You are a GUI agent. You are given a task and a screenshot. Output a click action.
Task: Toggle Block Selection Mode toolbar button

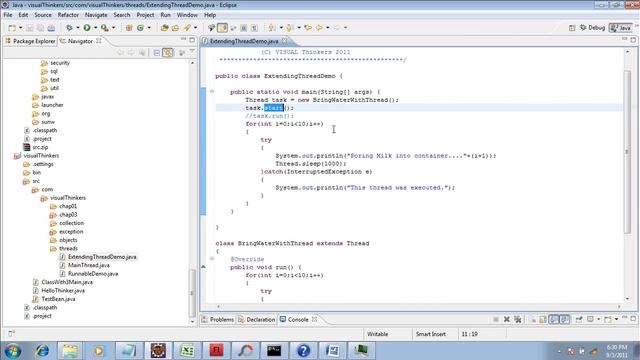pyautogui.click(x=244, y=28)
